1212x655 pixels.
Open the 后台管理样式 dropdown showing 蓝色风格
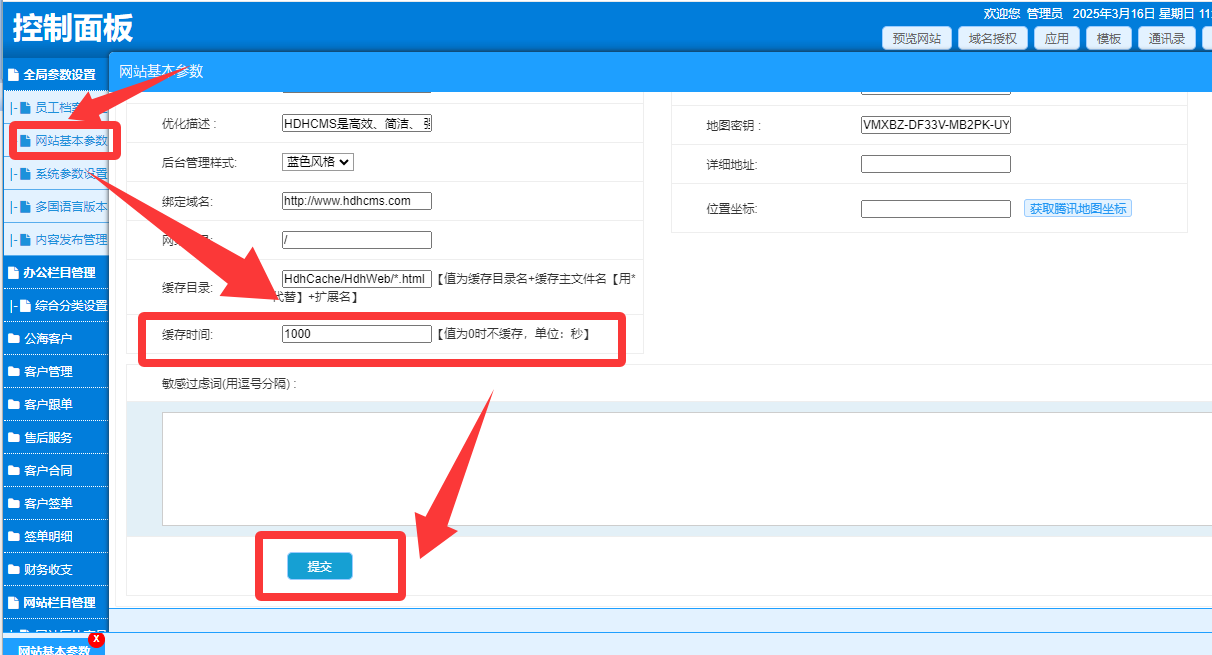pos(318,162)
